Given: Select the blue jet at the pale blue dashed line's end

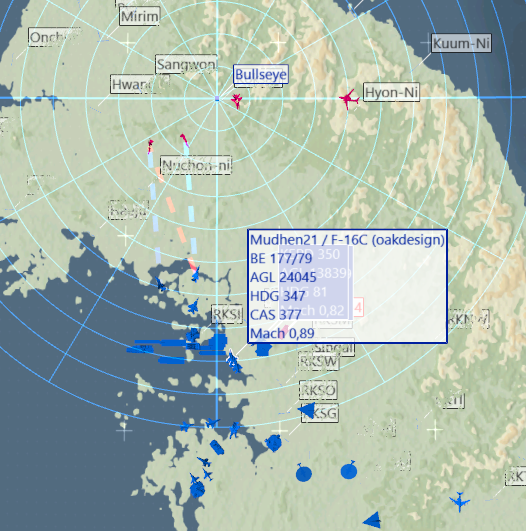Looking at the screenshot, I should tap(161, 284).
